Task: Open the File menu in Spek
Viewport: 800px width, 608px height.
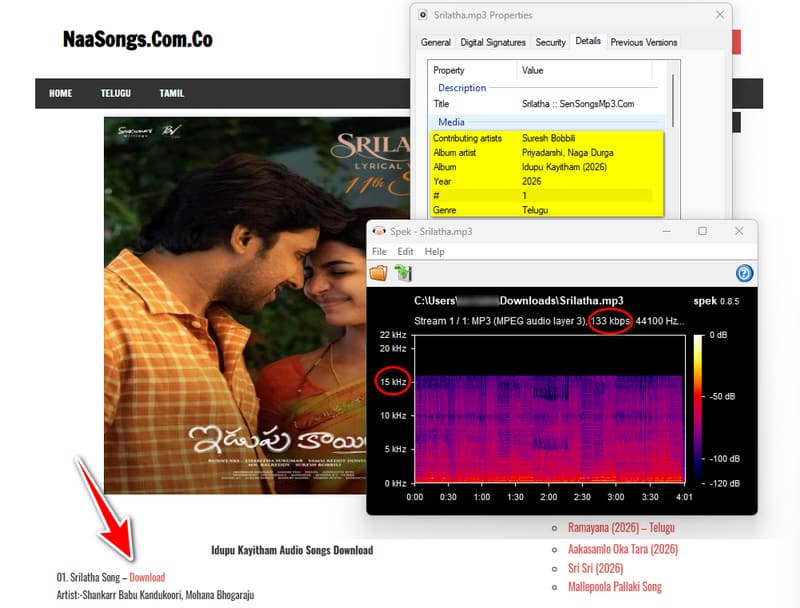Action: coord(379,251)
